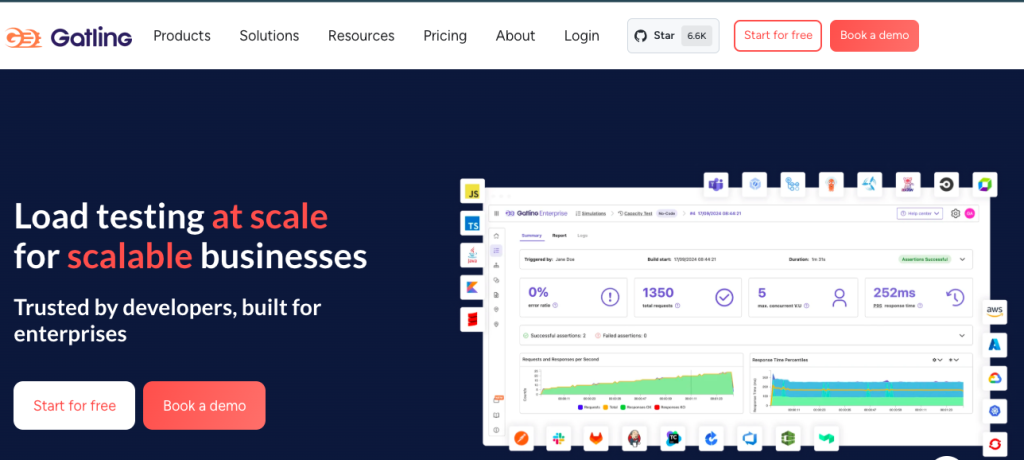1024x460 pixels.
Task: Click the Slack icon tile
Action: pos(558,439)
